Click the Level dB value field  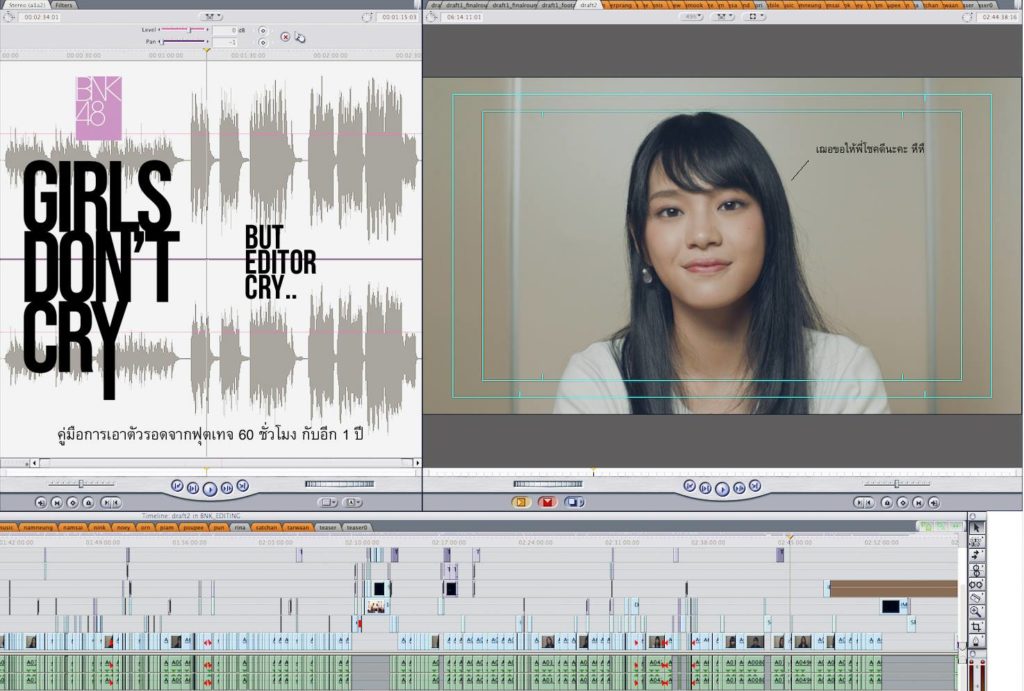click(224, 31)
